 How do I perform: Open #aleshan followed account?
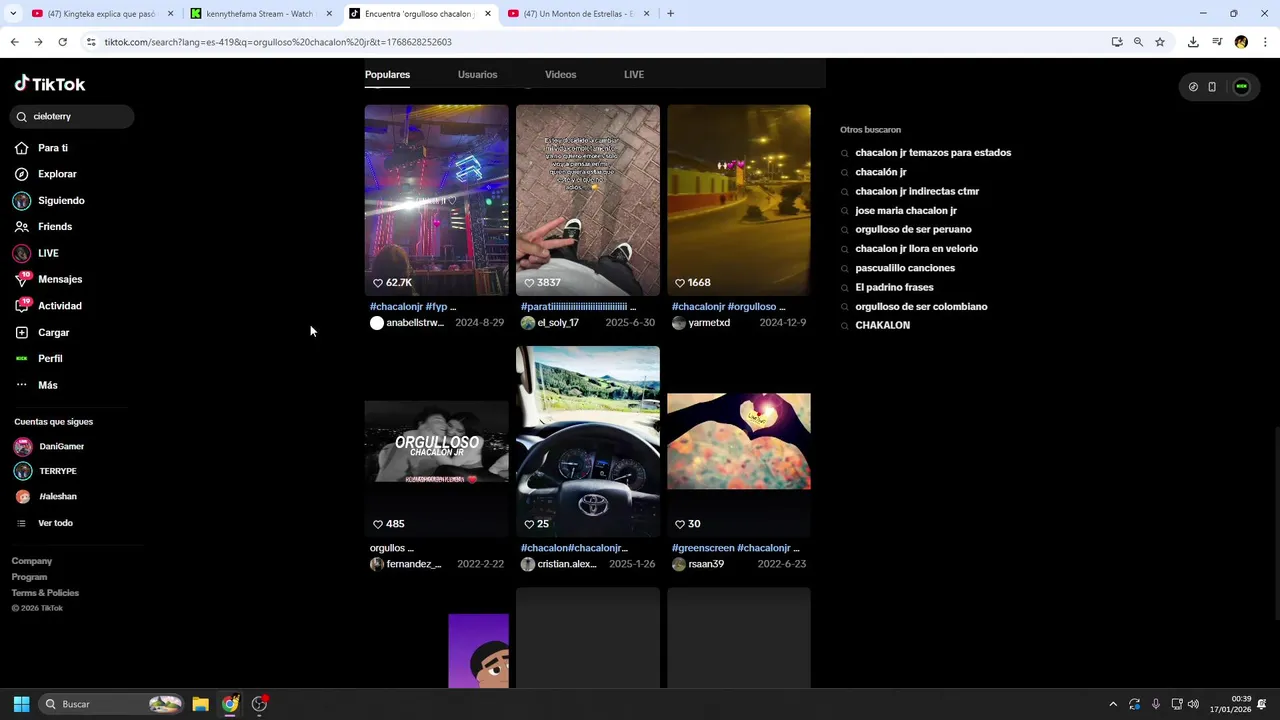point(45,497)
